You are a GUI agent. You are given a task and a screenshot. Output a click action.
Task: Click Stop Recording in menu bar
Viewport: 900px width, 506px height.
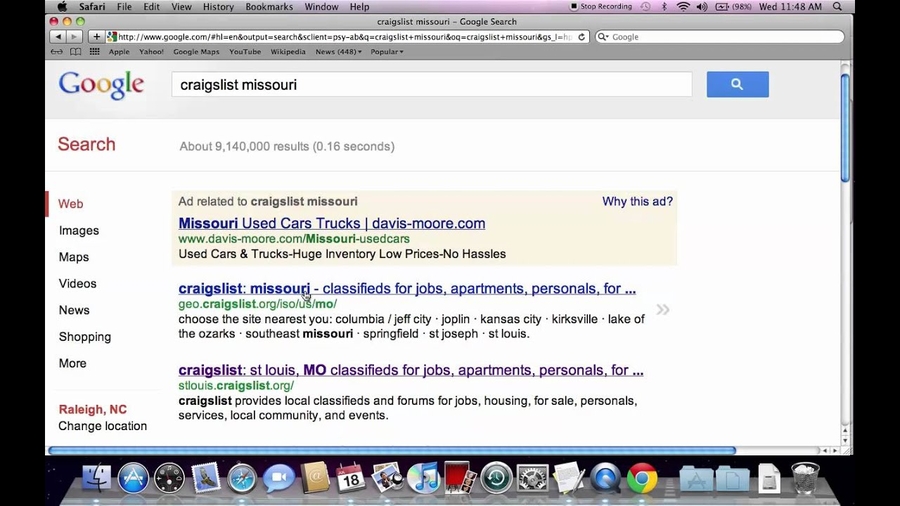pyautogui.click(x=600, y=7)
